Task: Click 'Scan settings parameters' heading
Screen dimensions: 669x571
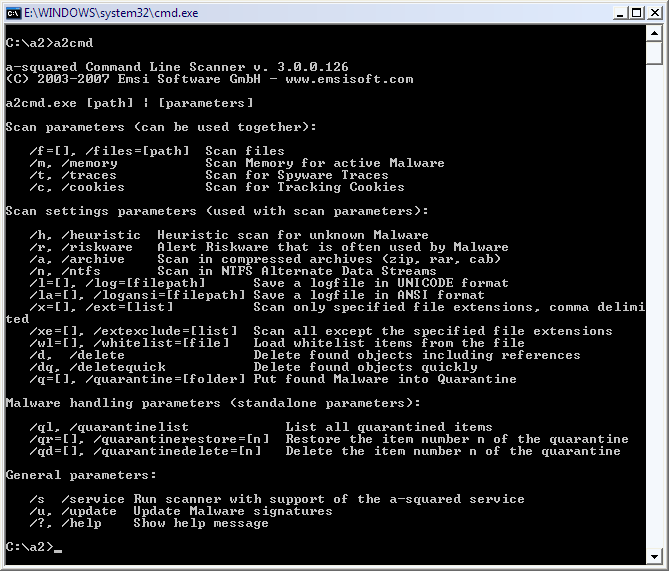Action: click(x=101, y=211)
